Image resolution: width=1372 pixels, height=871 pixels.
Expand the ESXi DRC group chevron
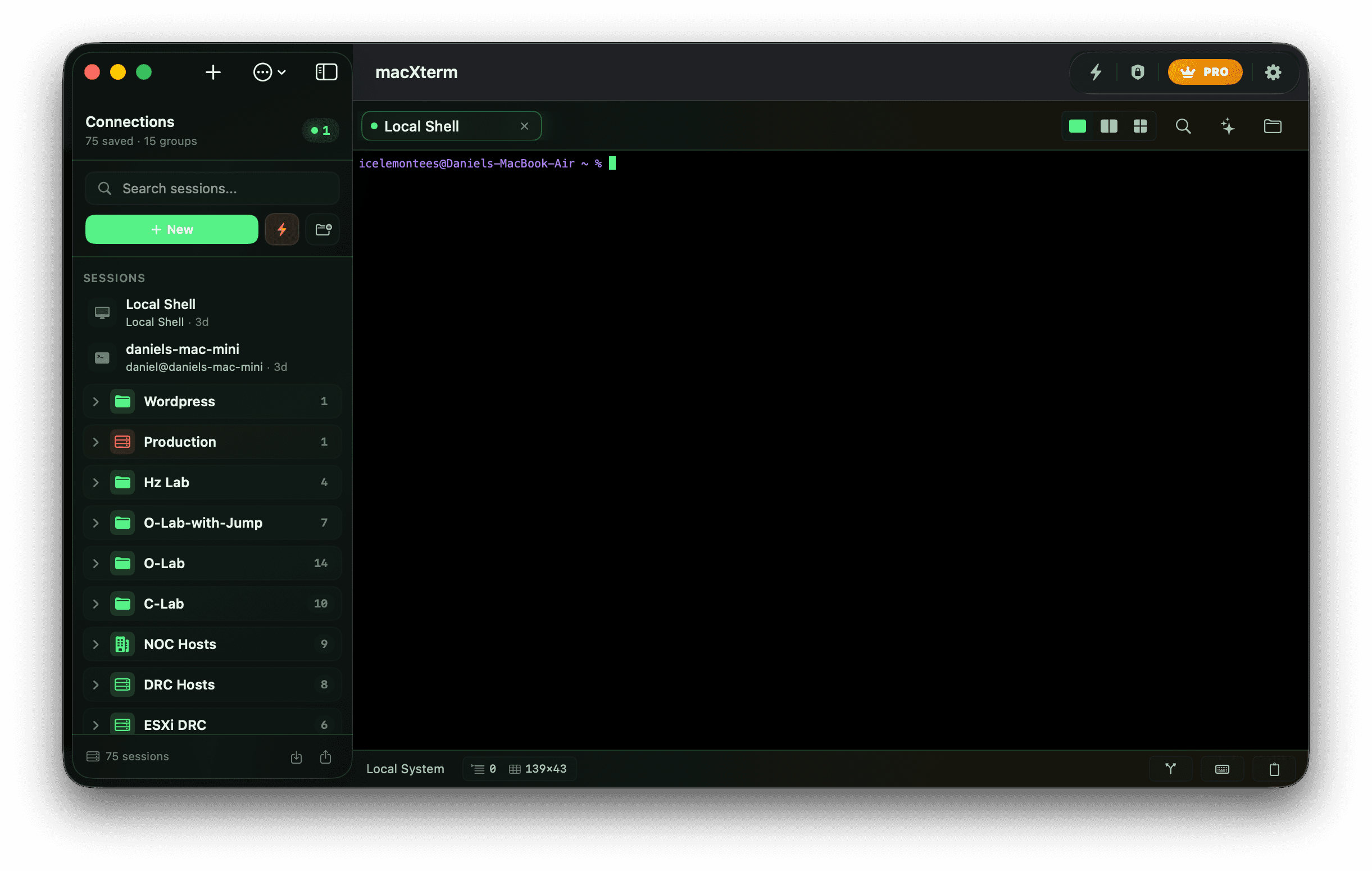click(x=96, y=725)
